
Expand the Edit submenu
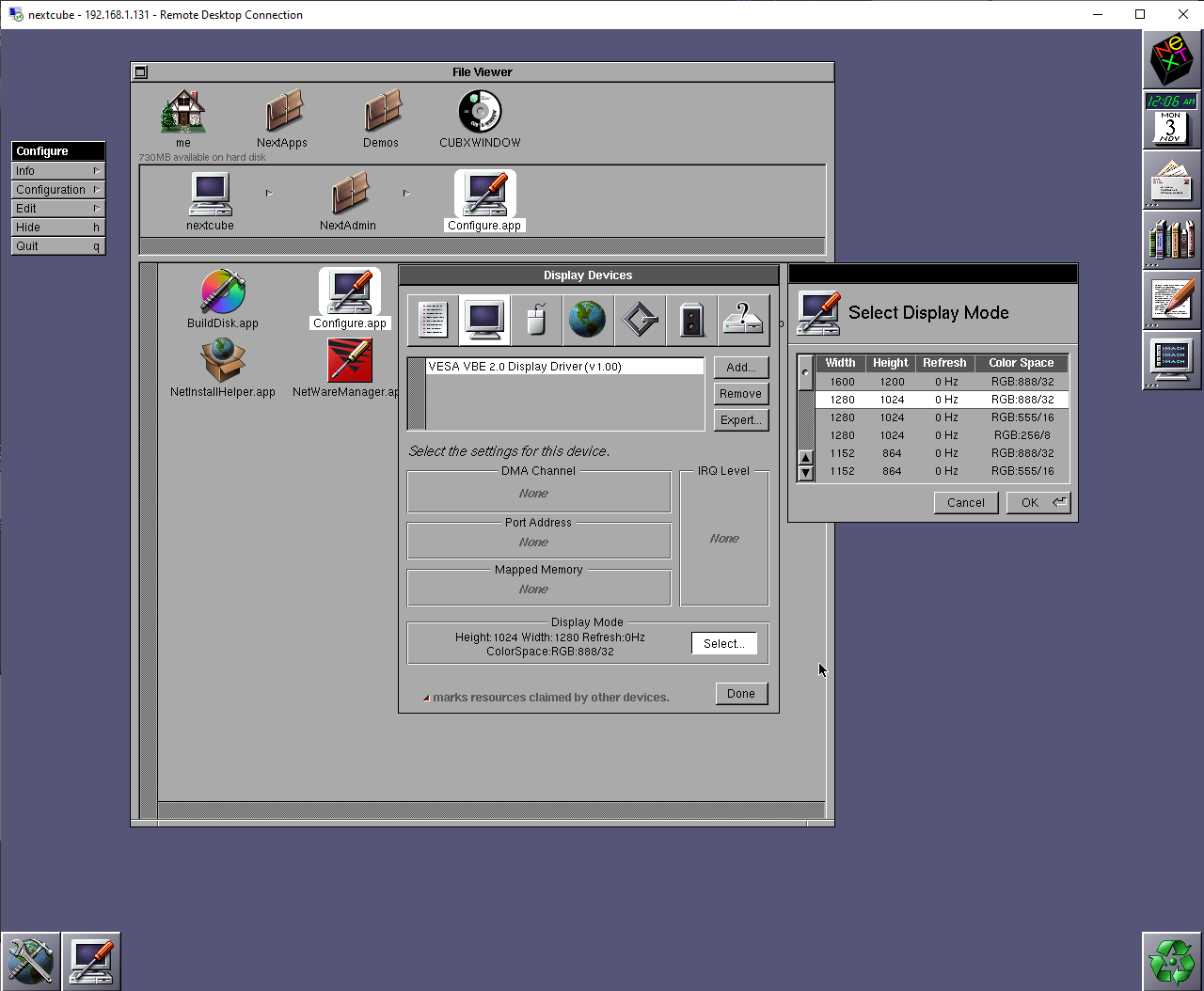[x=57, y=209]
